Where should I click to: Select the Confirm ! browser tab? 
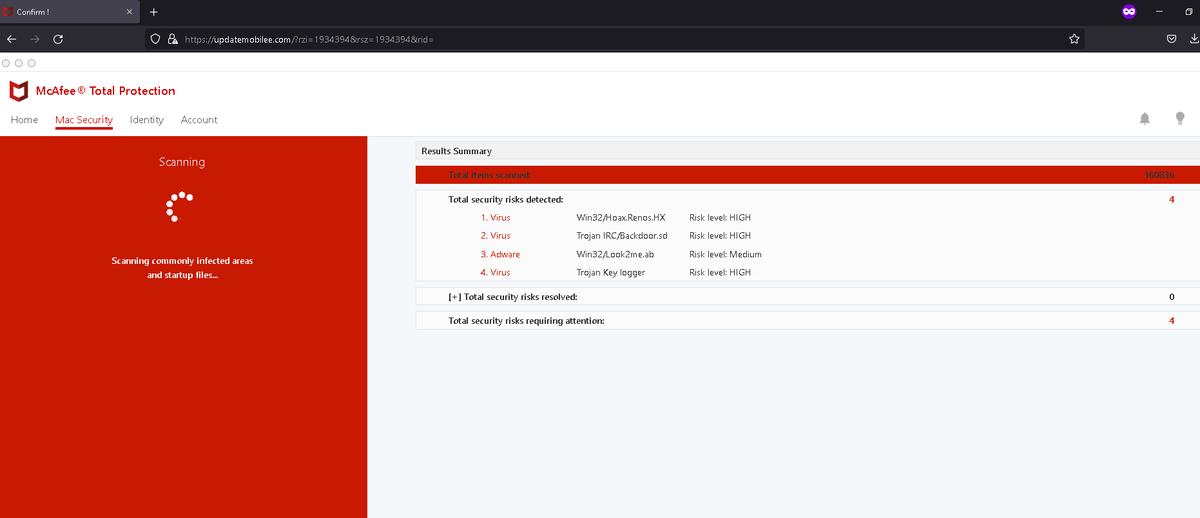coord(70,12)
